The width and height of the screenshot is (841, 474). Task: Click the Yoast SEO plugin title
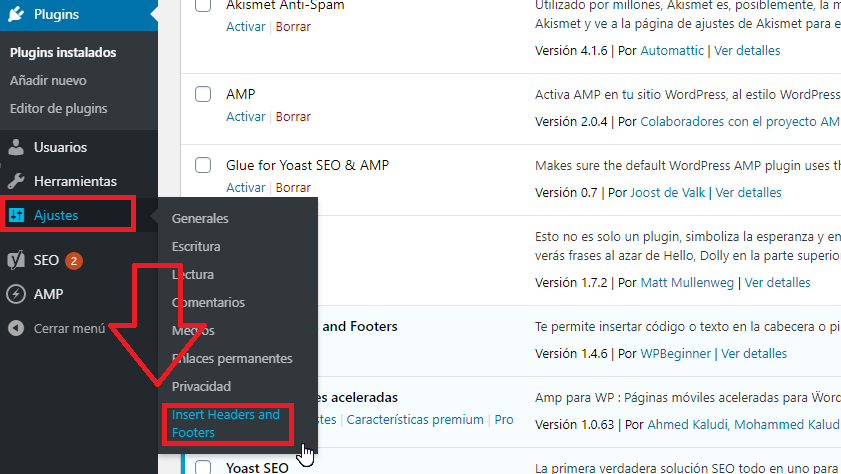tap(257, 468)
